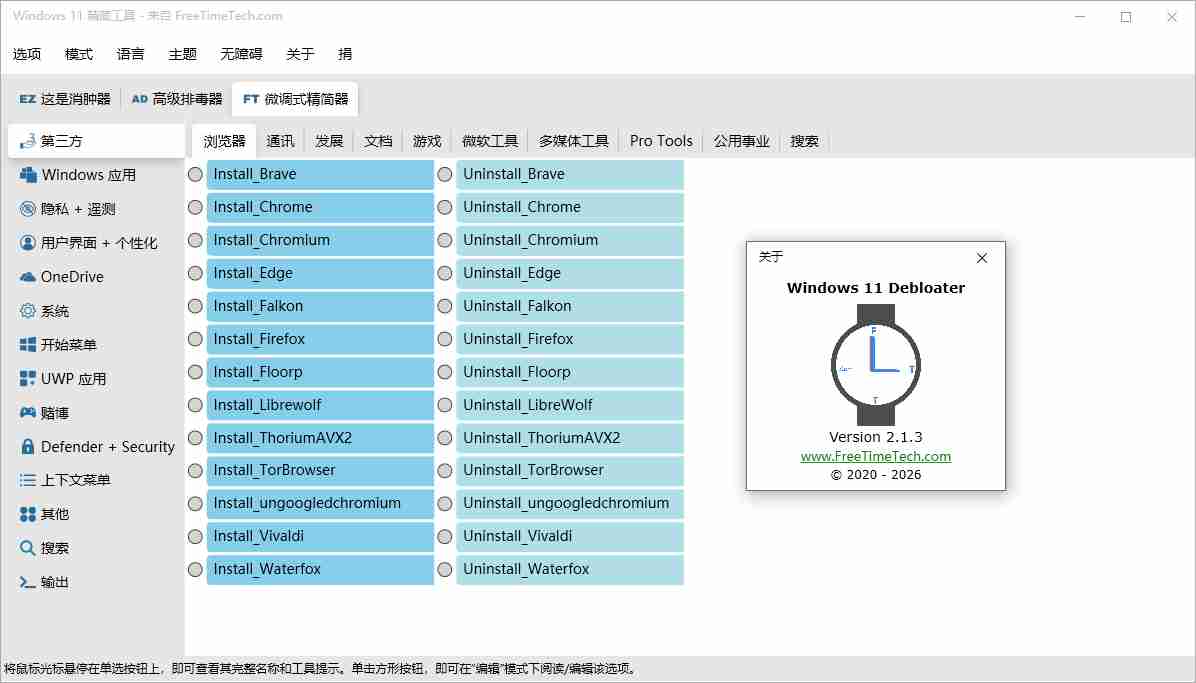Image resolution: width=1196 pixels, height=683 pixels.
Task: Click the Install_TorBrowser button
Action: [320, 471]
